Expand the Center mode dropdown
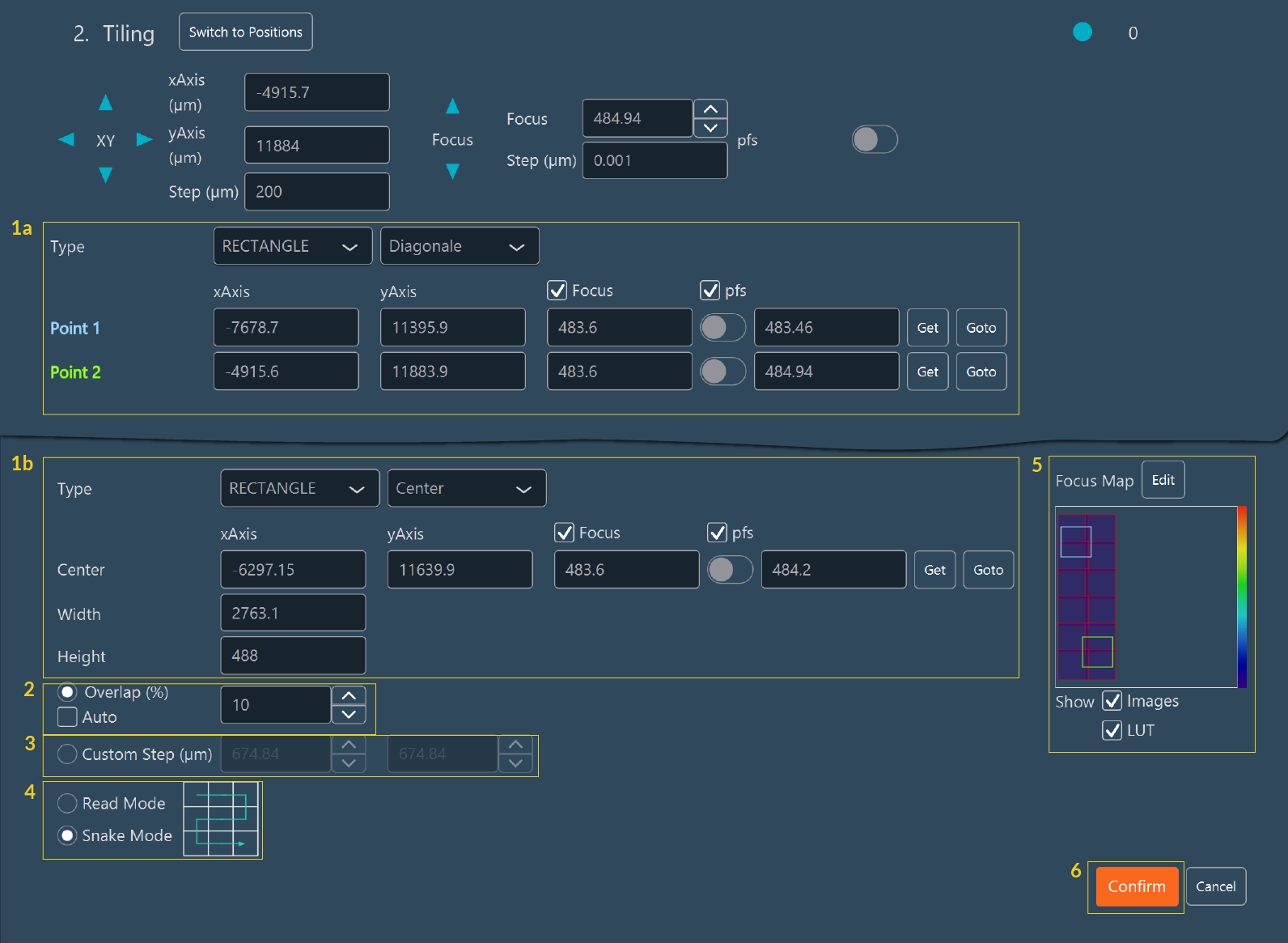 (466, 488)
